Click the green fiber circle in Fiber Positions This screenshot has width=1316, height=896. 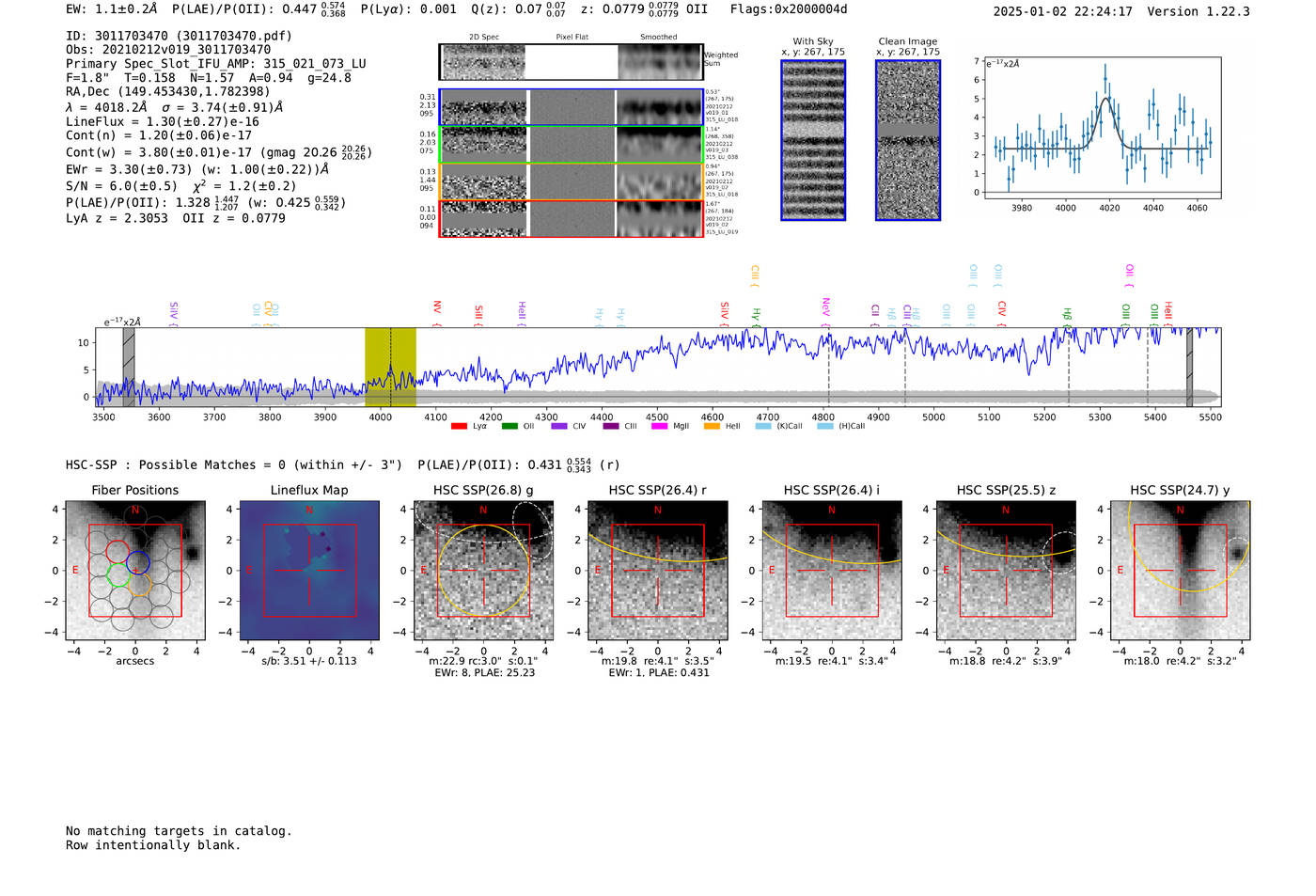[x=118, y=574]
